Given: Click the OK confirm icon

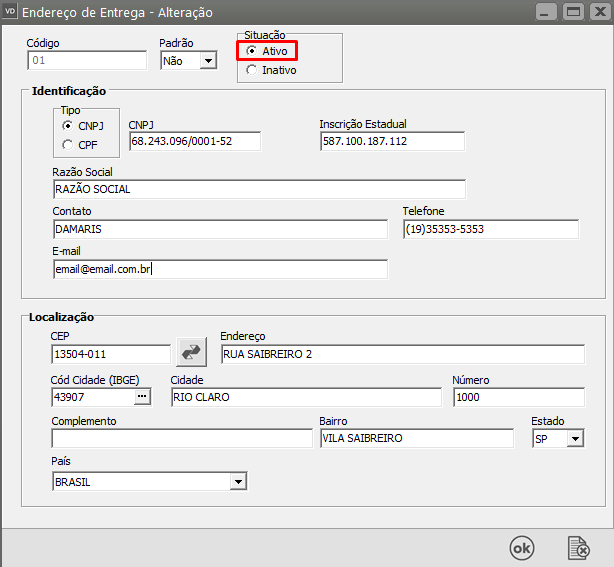Looking at the screenshot, I should click(x=522, y=547).
